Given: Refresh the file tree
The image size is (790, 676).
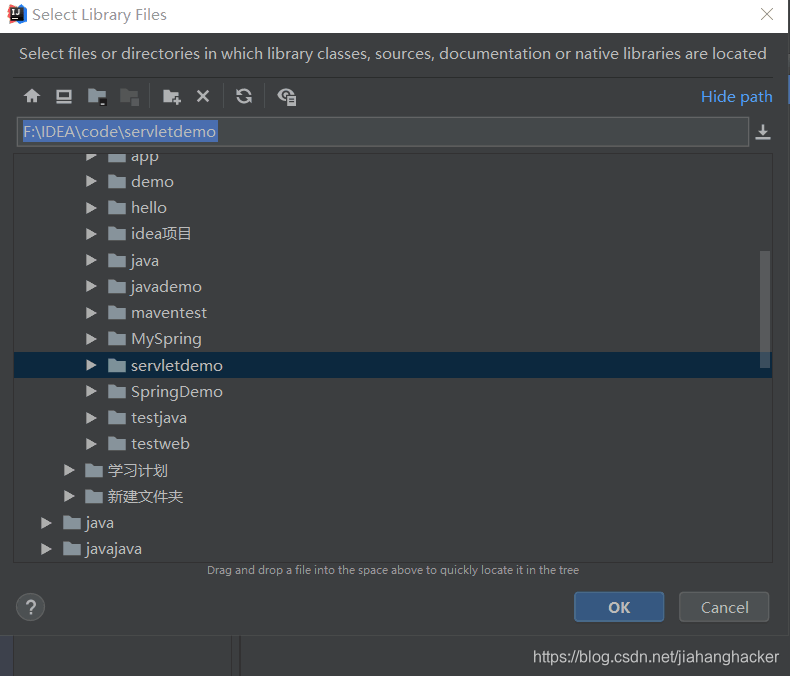Looking at the screenshot, I should tap(244, 96).
